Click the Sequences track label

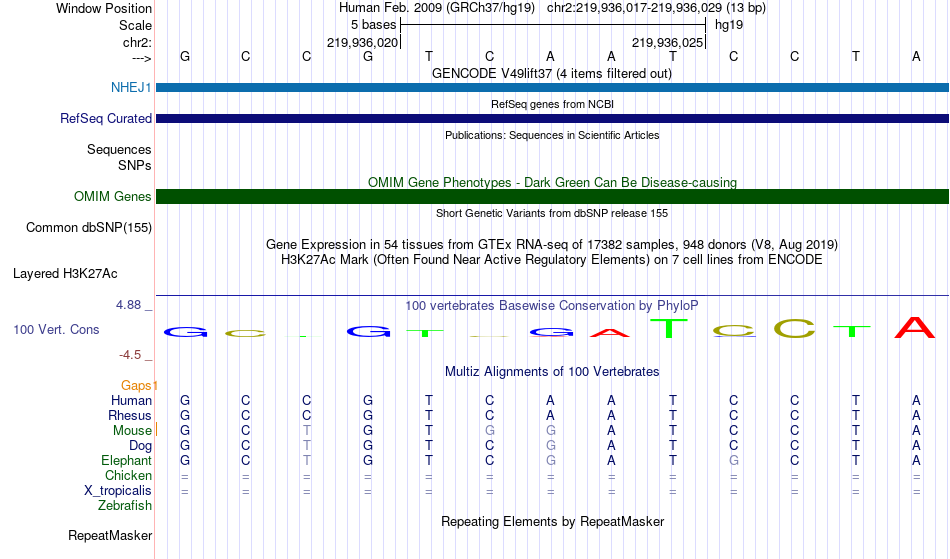coord(119,150)
